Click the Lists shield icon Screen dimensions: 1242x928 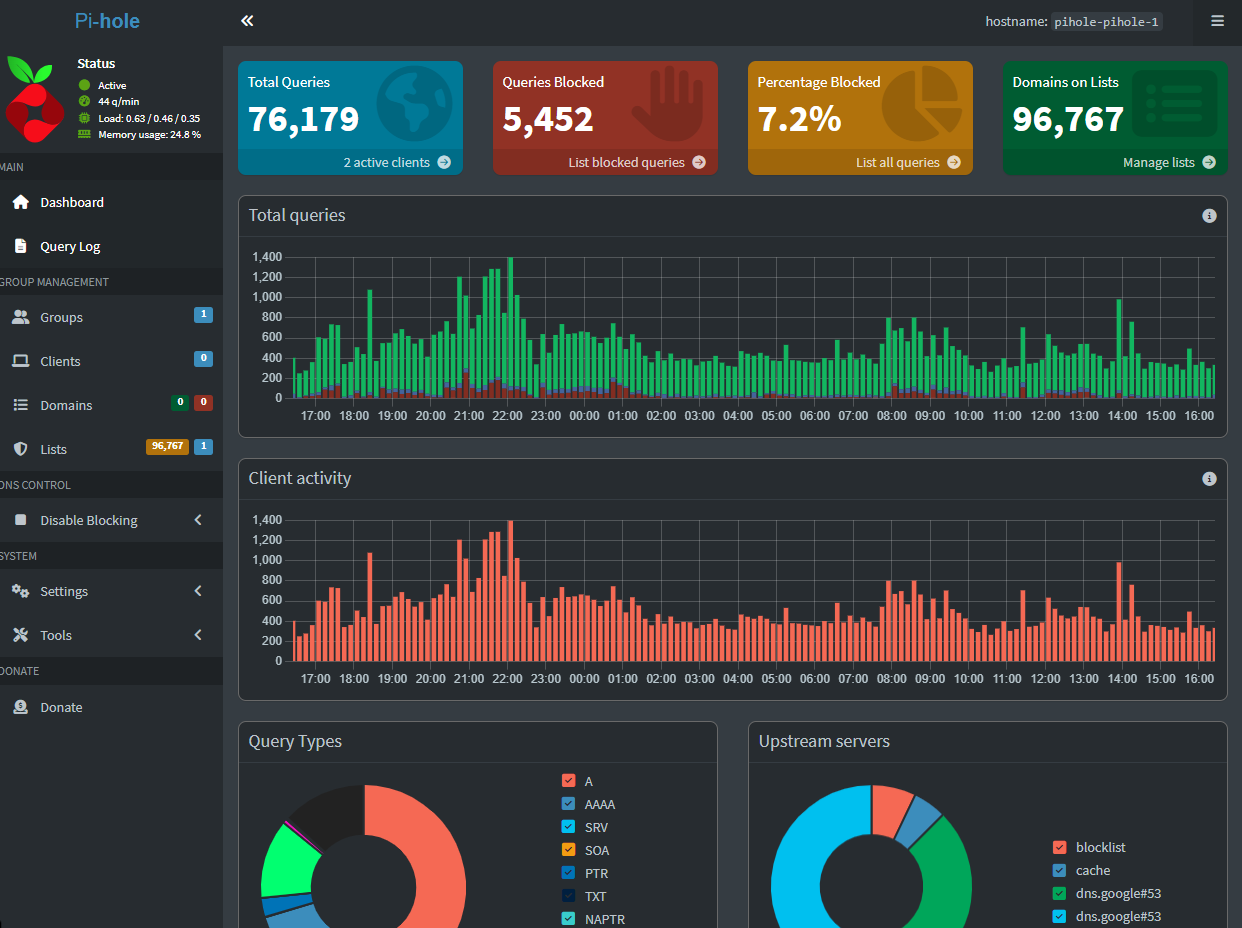point(20,449)
